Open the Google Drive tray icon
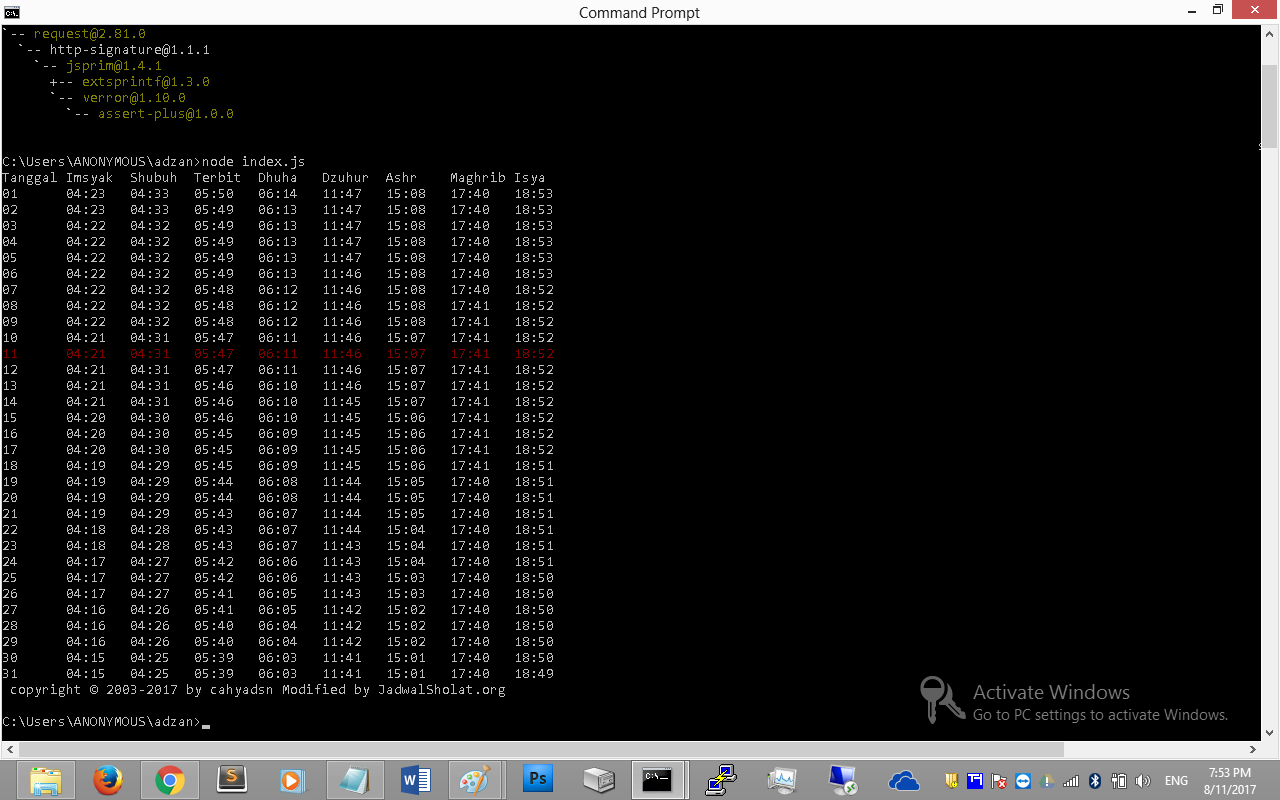 pos(1046,781)
